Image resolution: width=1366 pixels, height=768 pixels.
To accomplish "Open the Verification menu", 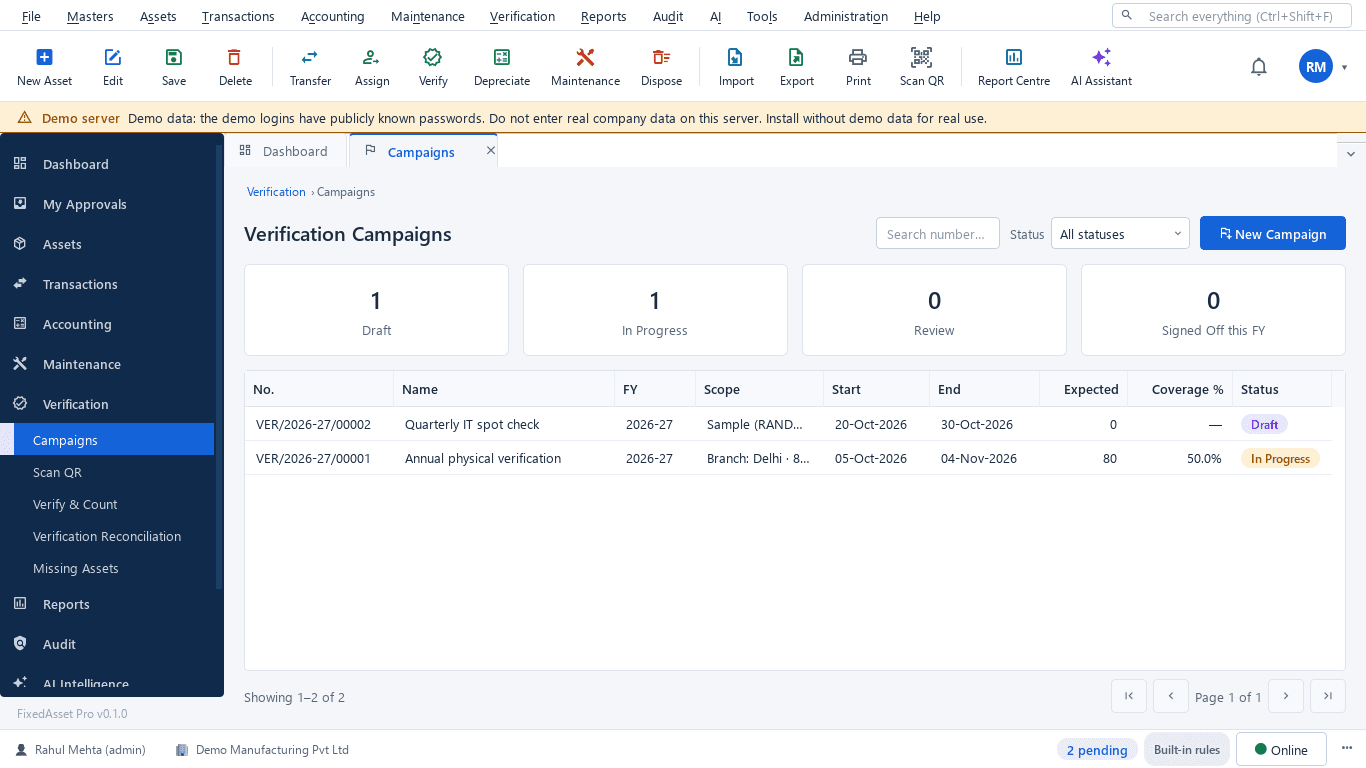I will 522,16.
